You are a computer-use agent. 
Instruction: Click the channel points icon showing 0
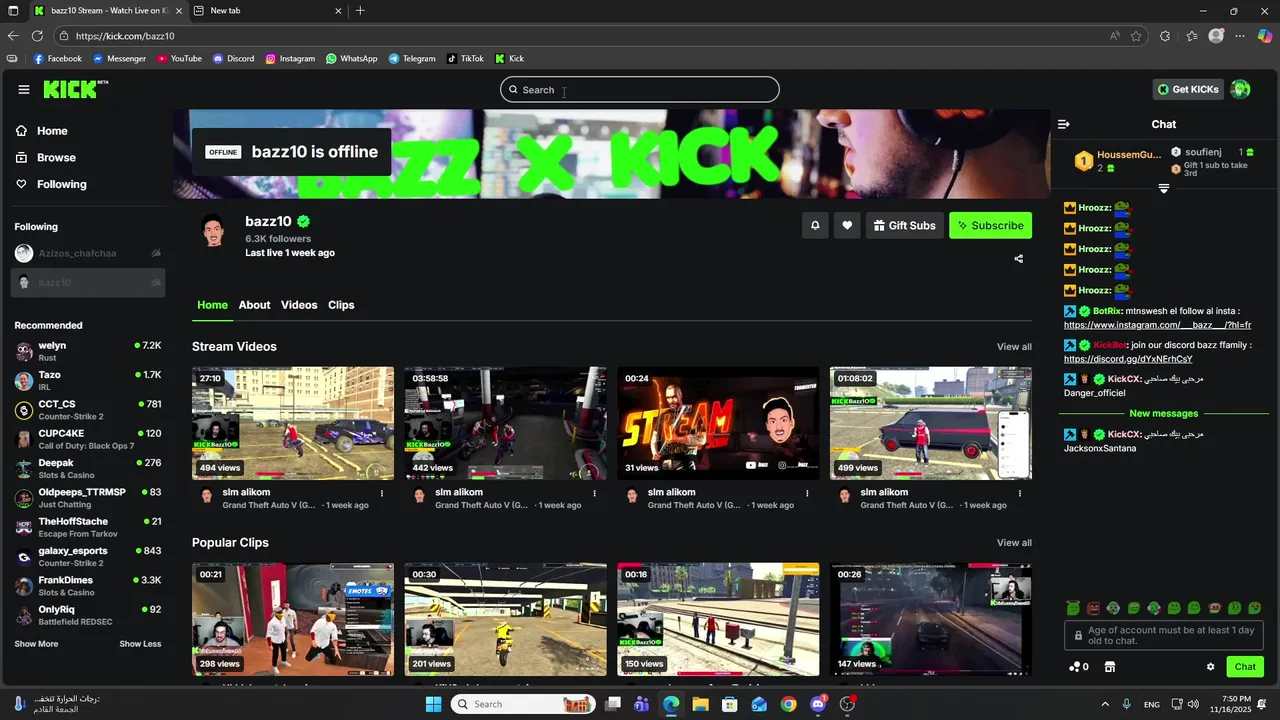[x=1079, y=667]
